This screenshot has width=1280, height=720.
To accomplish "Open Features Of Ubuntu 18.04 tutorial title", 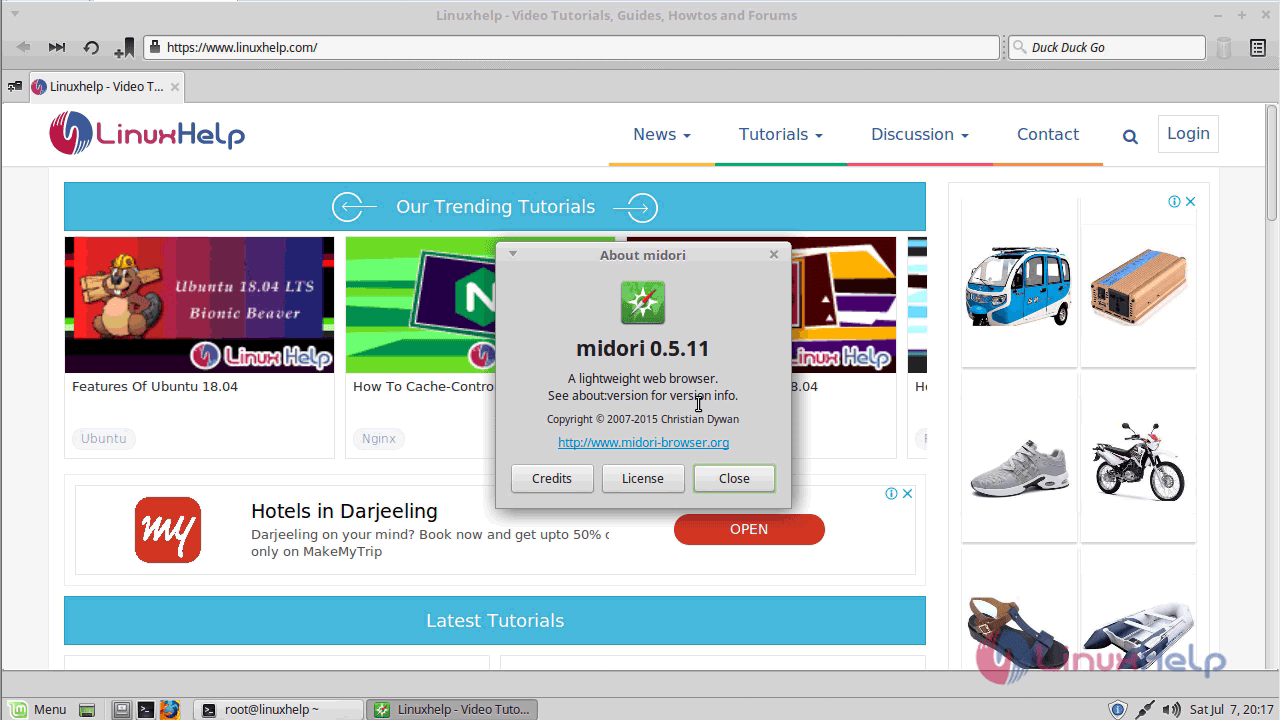I will (155, 386).
